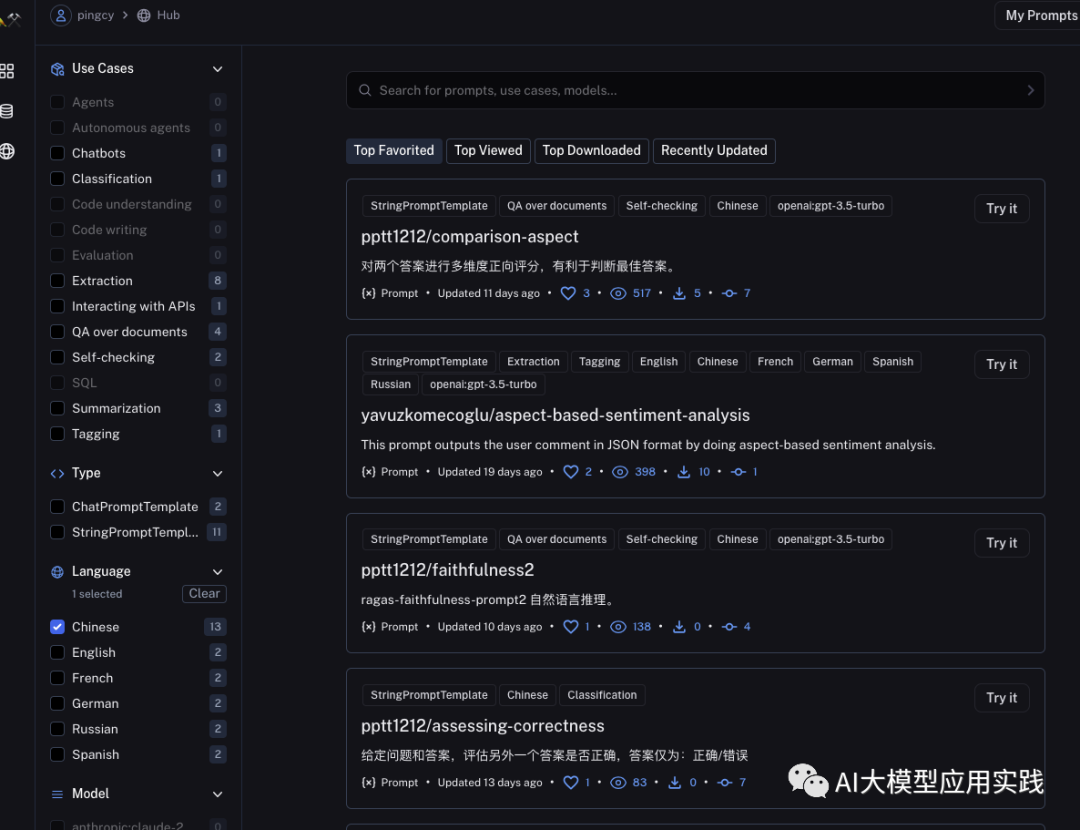The width and height of the screenshot is (1080, 830).
Task: Try it on pptt1212/comparison-aspect
Action: [1001, 209]
